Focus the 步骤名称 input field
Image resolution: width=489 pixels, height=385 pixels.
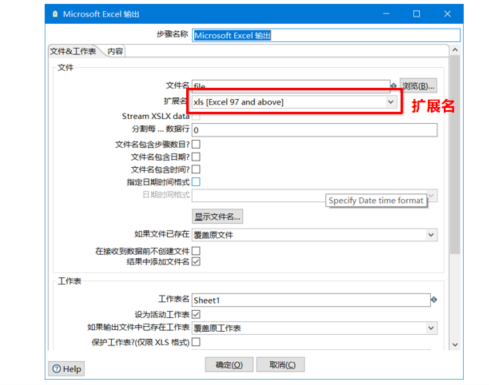pyautogui.click(x=326, y=35)
